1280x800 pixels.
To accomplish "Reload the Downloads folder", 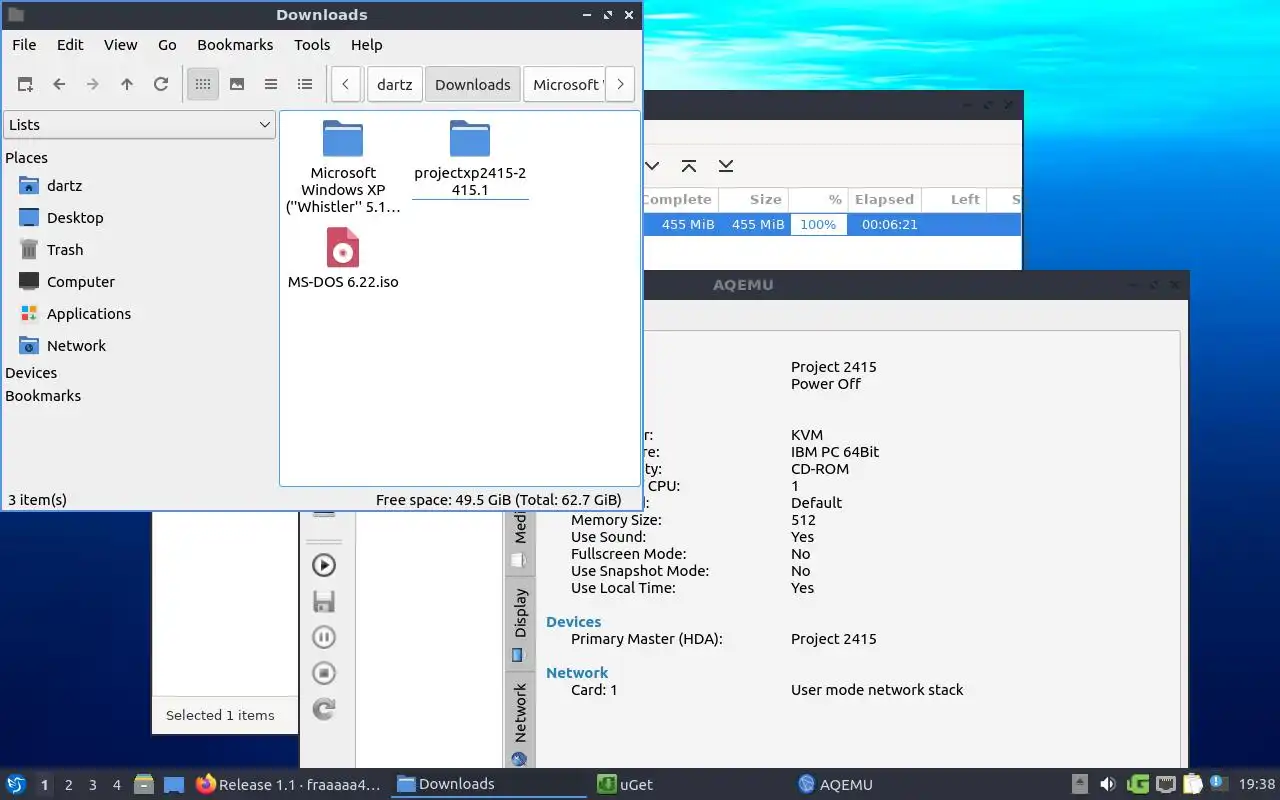I will point(161,85).
